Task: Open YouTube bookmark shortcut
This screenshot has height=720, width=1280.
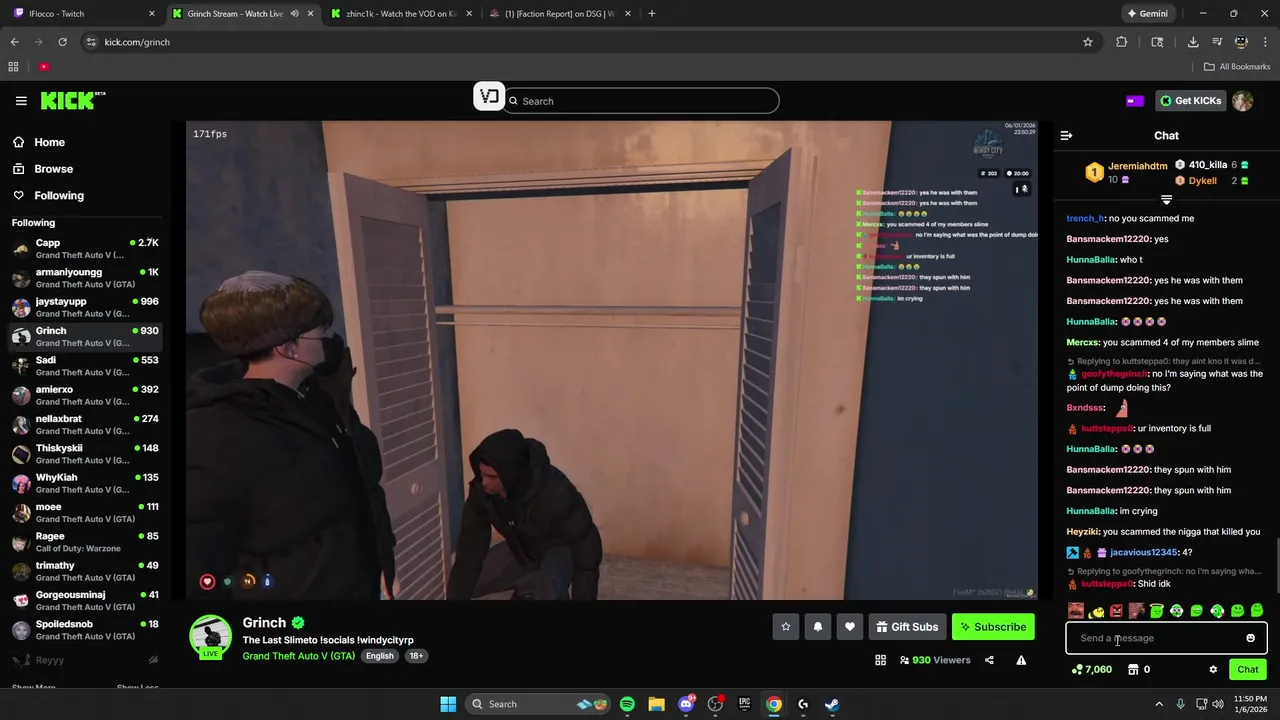Action: pyautogui.click(x=44, y=67)
